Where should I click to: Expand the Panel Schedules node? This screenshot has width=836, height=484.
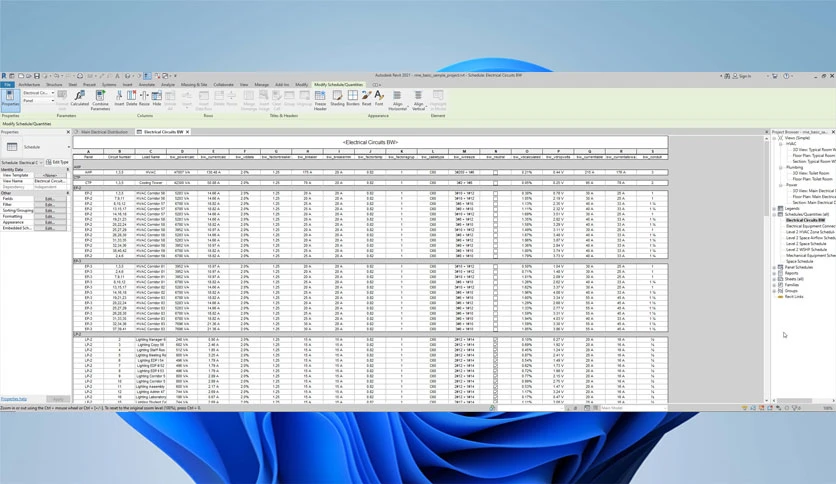tap(775, 267)
